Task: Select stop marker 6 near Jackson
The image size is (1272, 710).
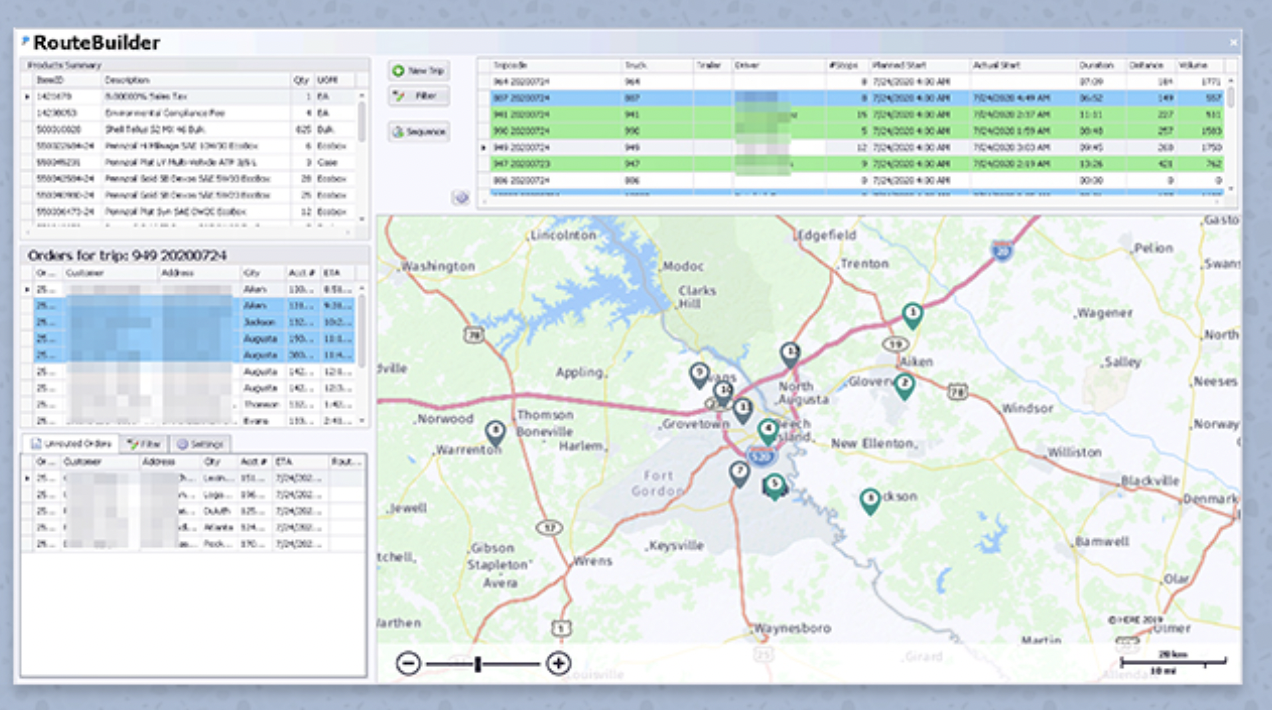Action: (x=870, y=501)
